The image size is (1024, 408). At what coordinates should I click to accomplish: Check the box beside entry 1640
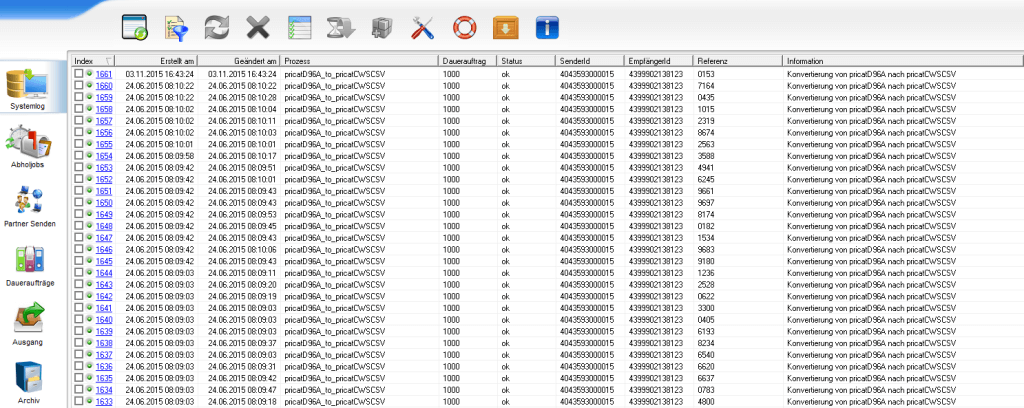click(x=79, y=319)
